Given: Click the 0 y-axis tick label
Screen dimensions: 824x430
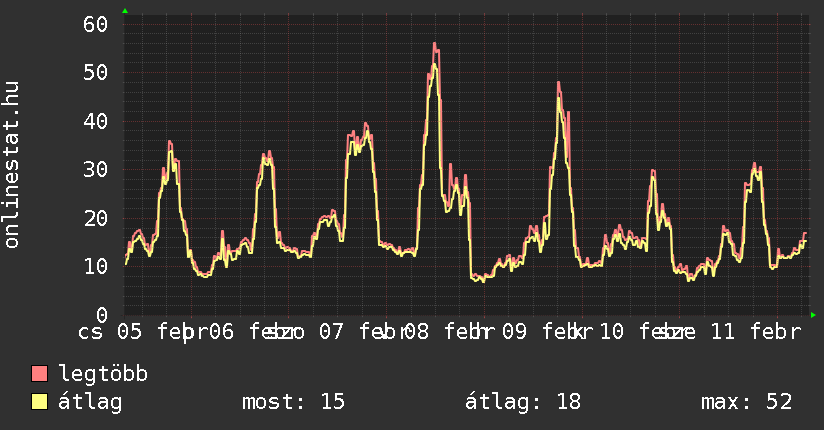Looking at the screenshot, I should [101, 314].
